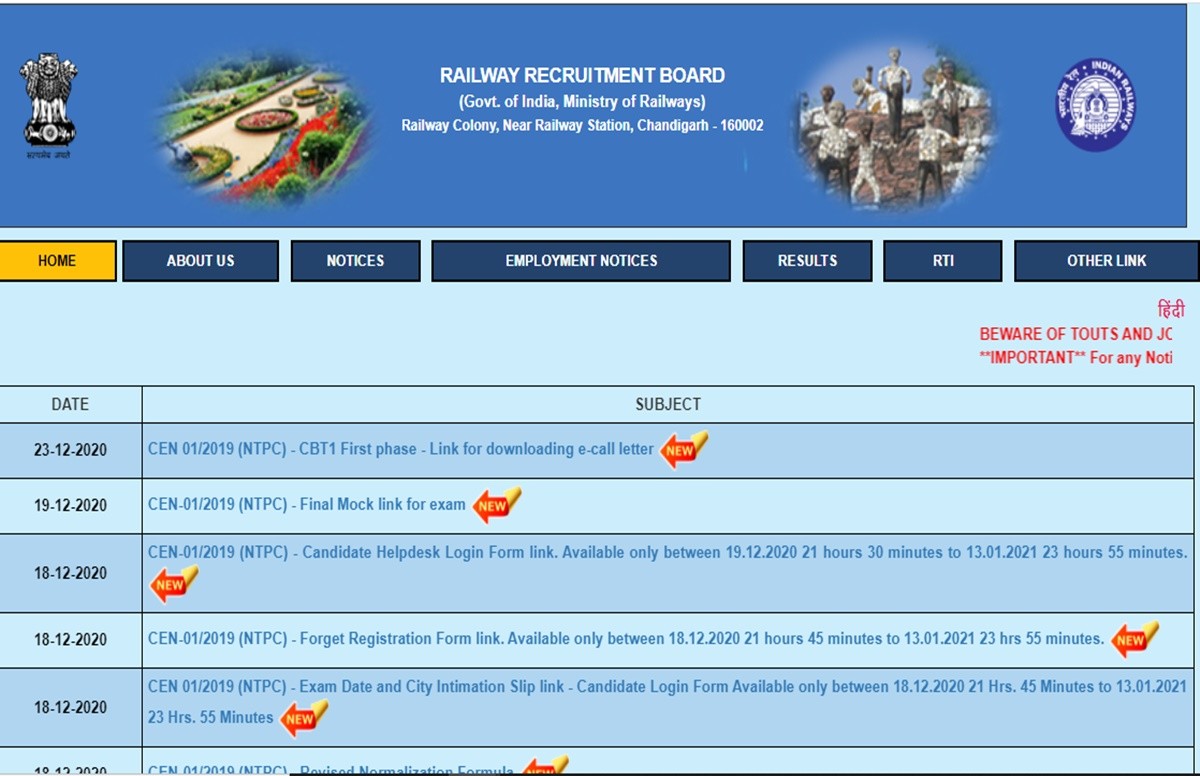Image resolution: width=1200 pixels, height=776 pixels.
Task: Click the rock sculptures photo in header
Action: (894, 125)
